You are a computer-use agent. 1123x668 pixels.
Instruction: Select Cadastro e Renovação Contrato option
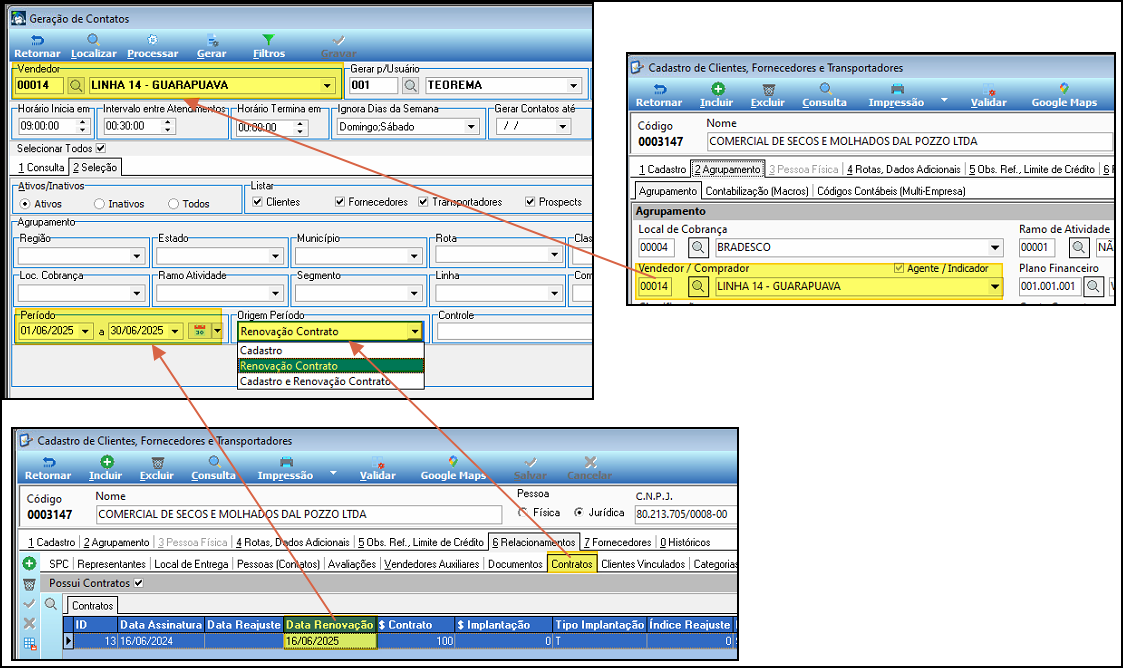(330, 382)
